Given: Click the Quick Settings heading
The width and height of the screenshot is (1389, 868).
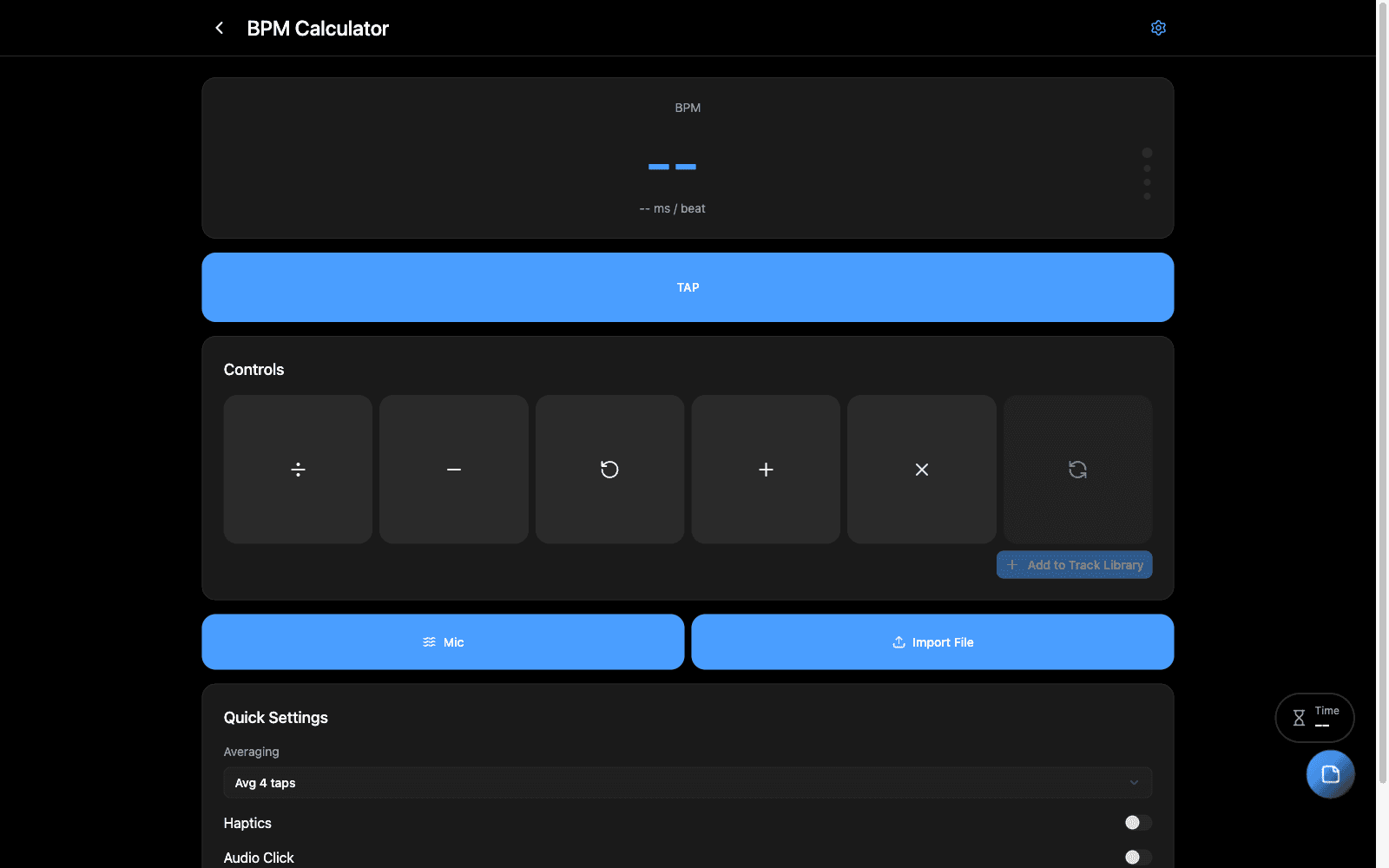Looking at the screenshot, I should click(x=276, y=718).
